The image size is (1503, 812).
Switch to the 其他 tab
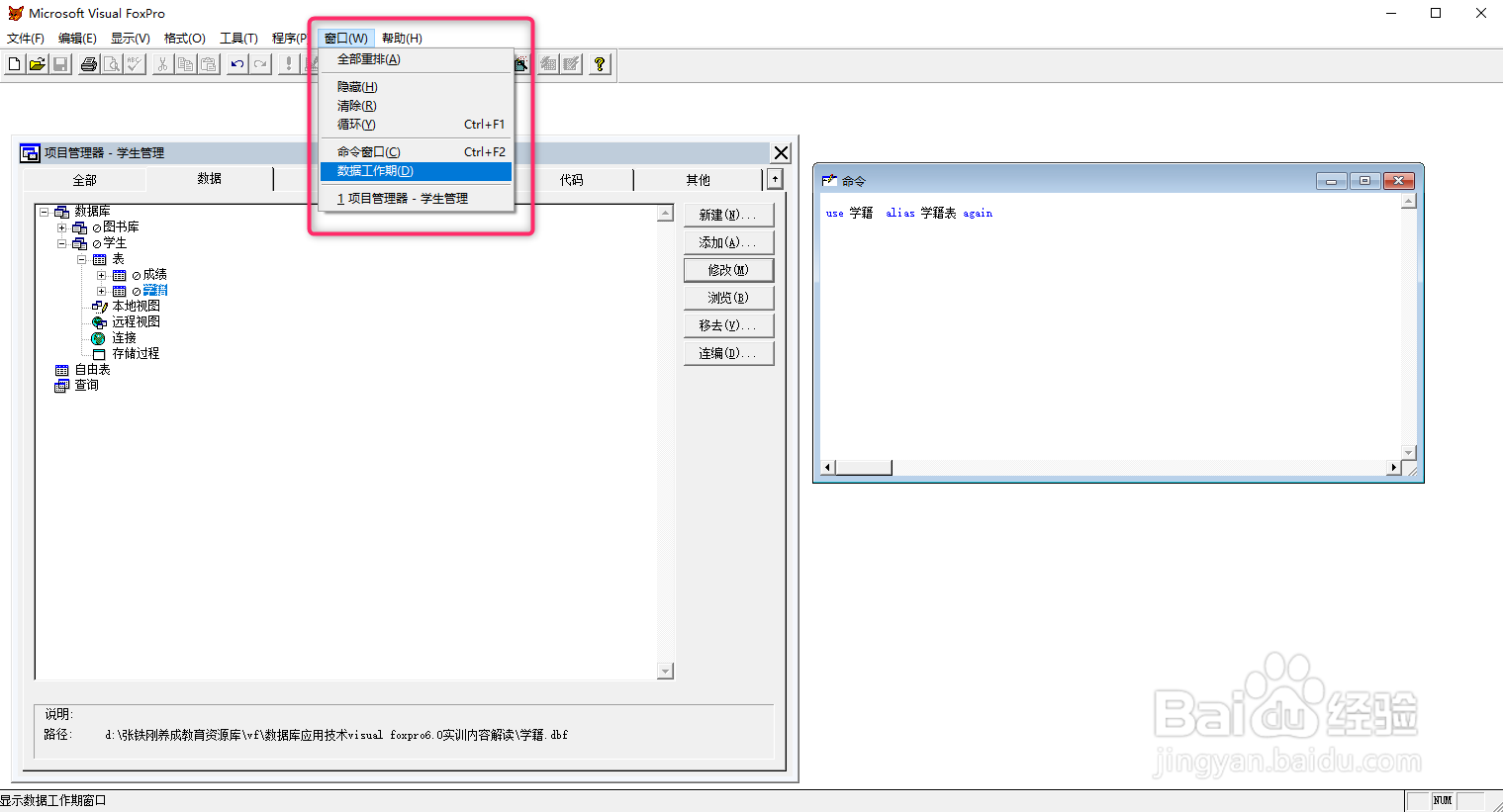pos(698,180)
